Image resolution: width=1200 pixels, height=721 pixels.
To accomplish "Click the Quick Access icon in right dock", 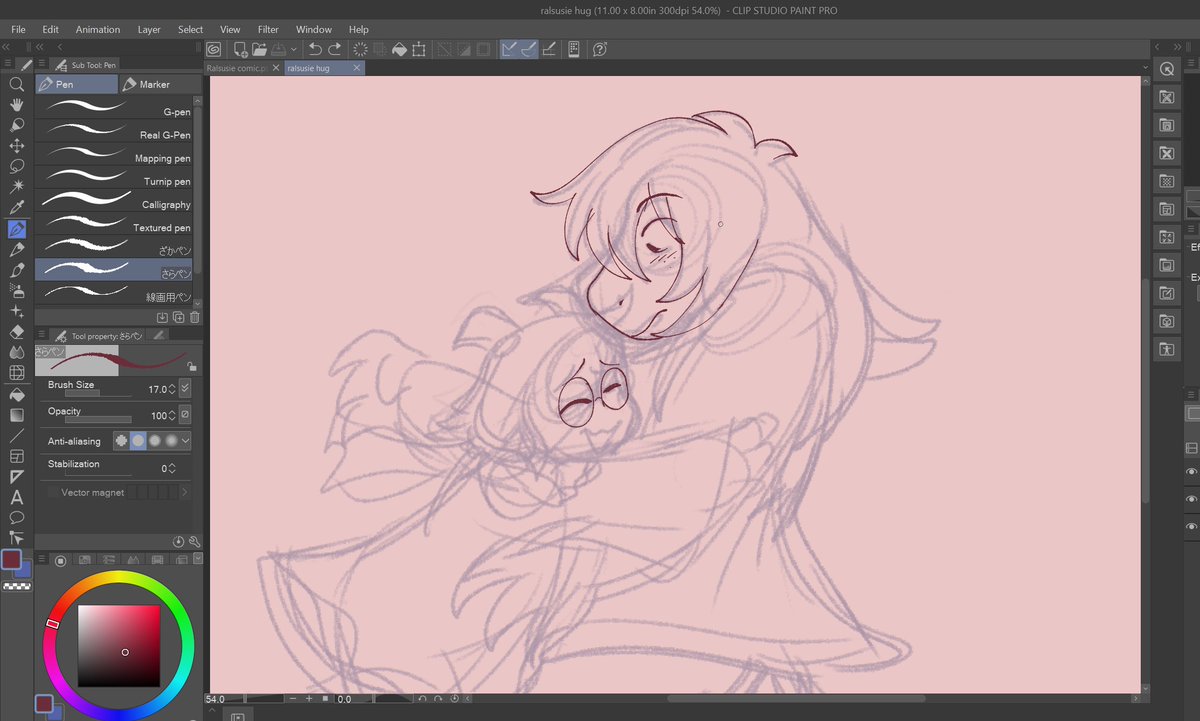I will point(1167,69).
